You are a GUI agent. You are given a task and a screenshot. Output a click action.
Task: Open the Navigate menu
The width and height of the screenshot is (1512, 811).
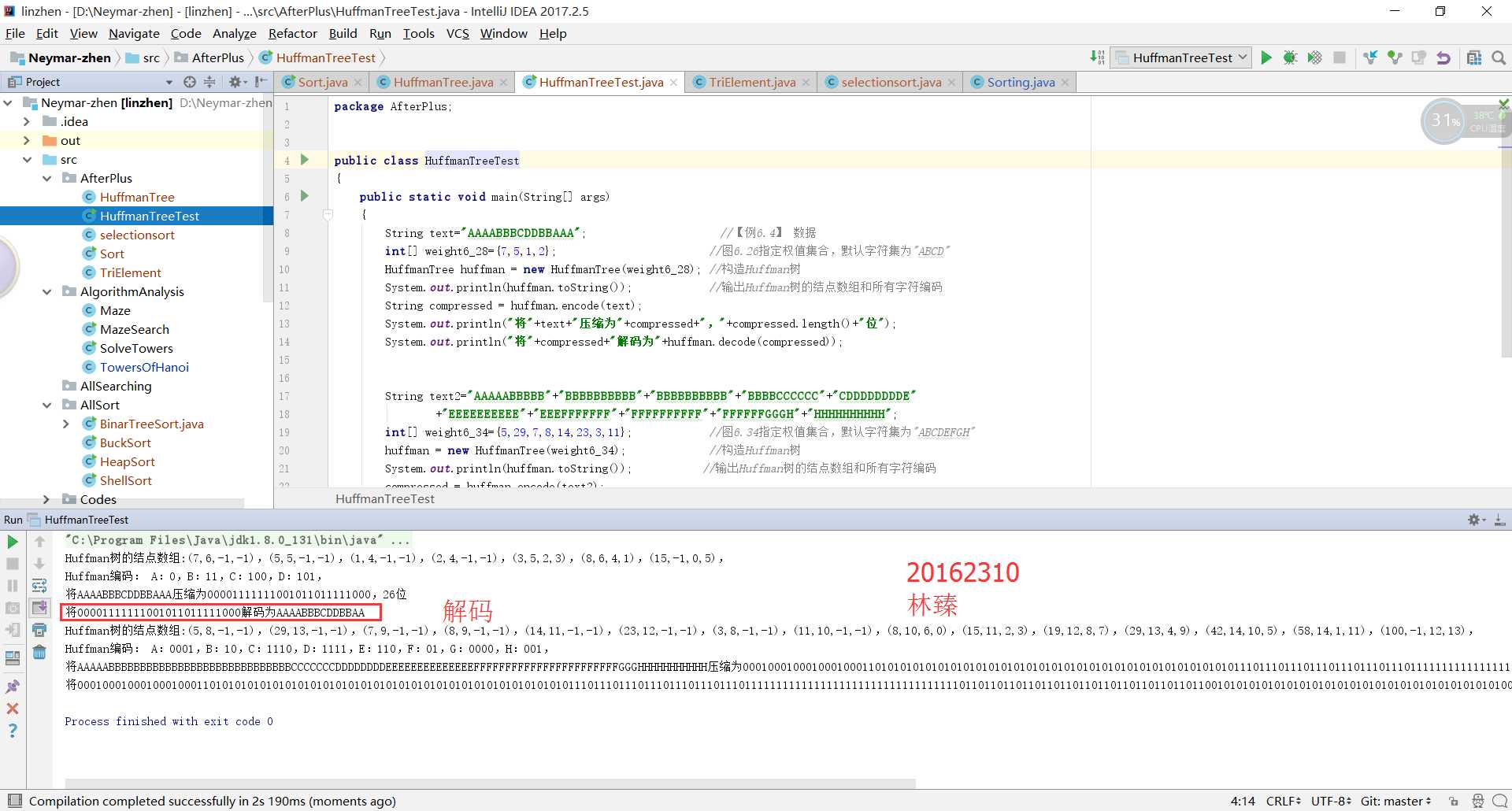click(x=134, y=33)
